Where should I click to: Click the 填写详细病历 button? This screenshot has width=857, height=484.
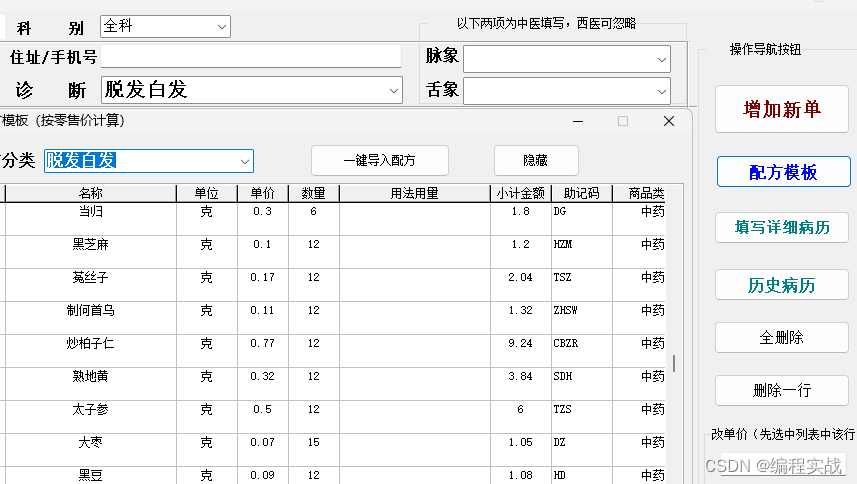[x=782, y=227]
